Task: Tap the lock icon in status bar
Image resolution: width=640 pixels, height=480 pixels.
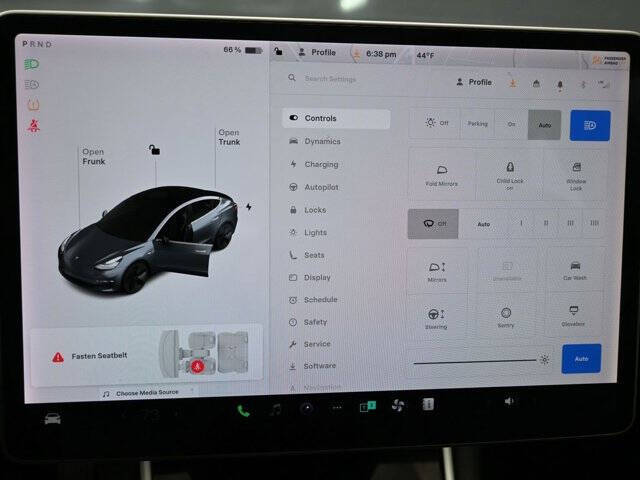Action: coord(278,51)
